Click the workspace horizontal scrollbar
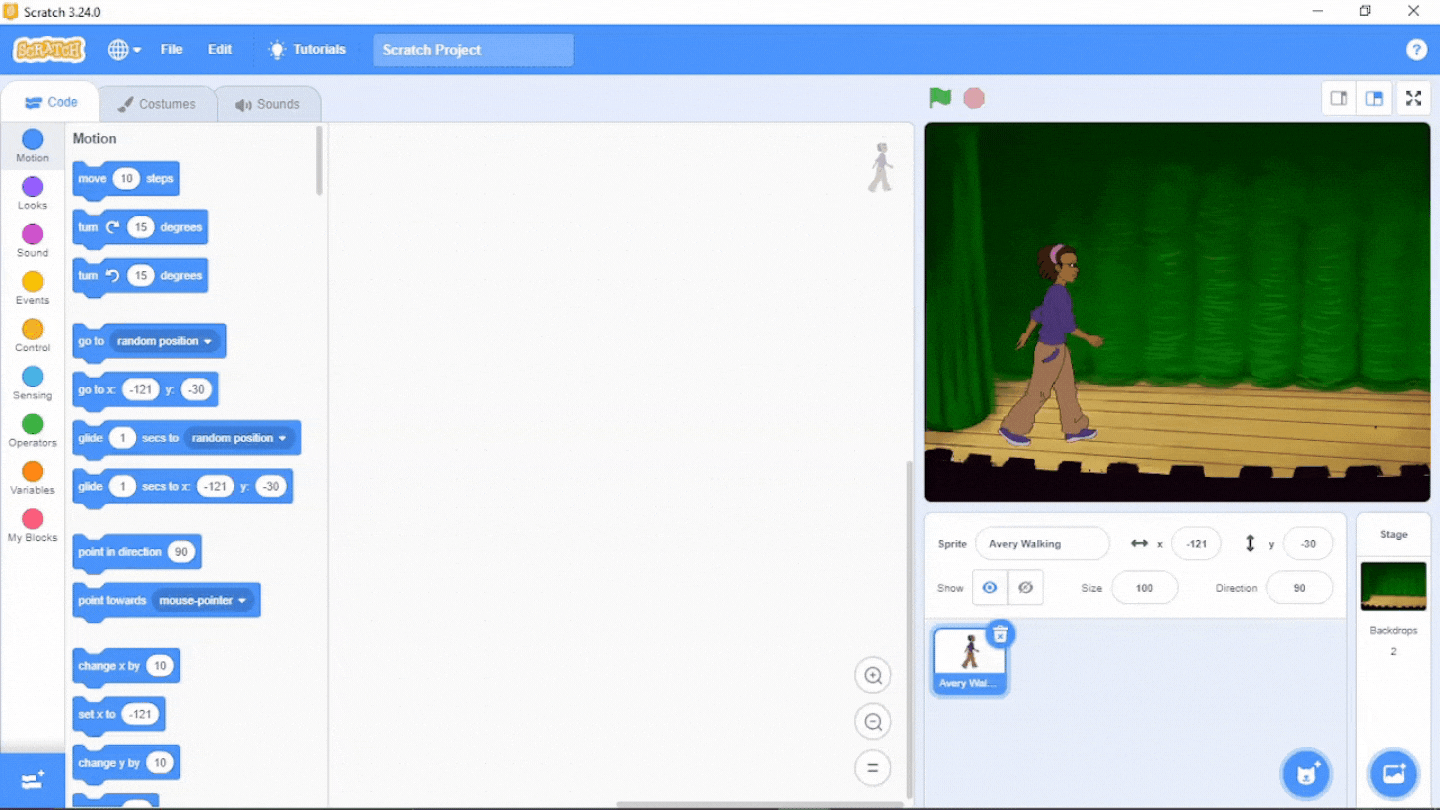 pos(760,804)
